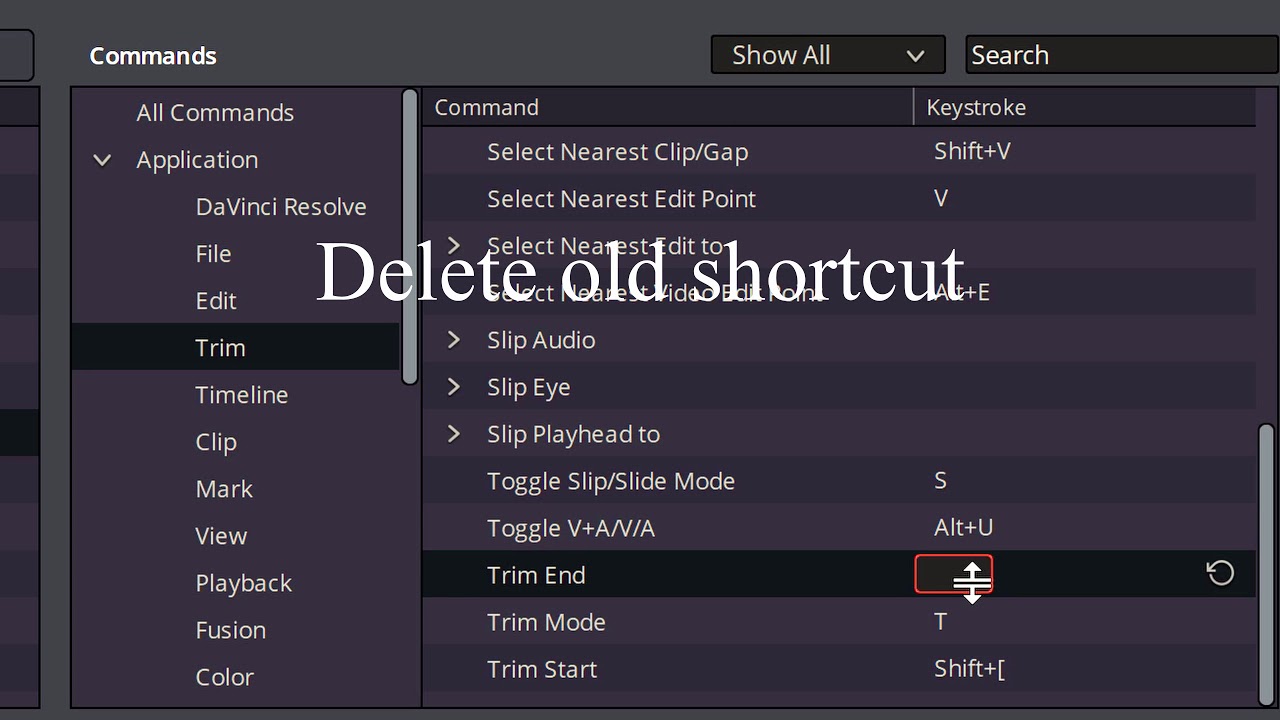Click the Trim Start keystroke Shift+[
This screenshot has width=1280, height=720.
969,669
